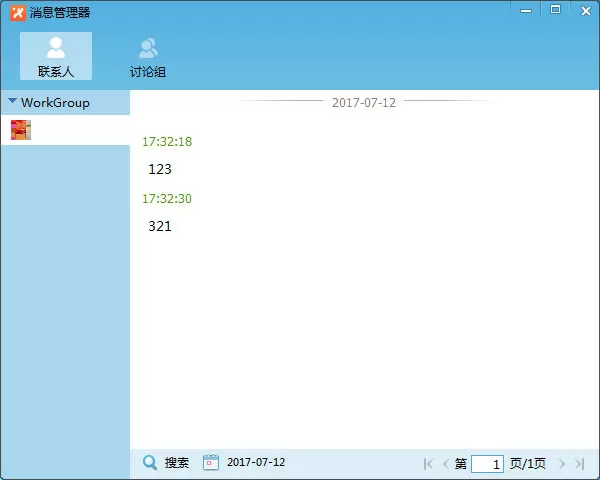
Task: Click the 2017-07-12 date beside calendar
Action: pos(256,462)
